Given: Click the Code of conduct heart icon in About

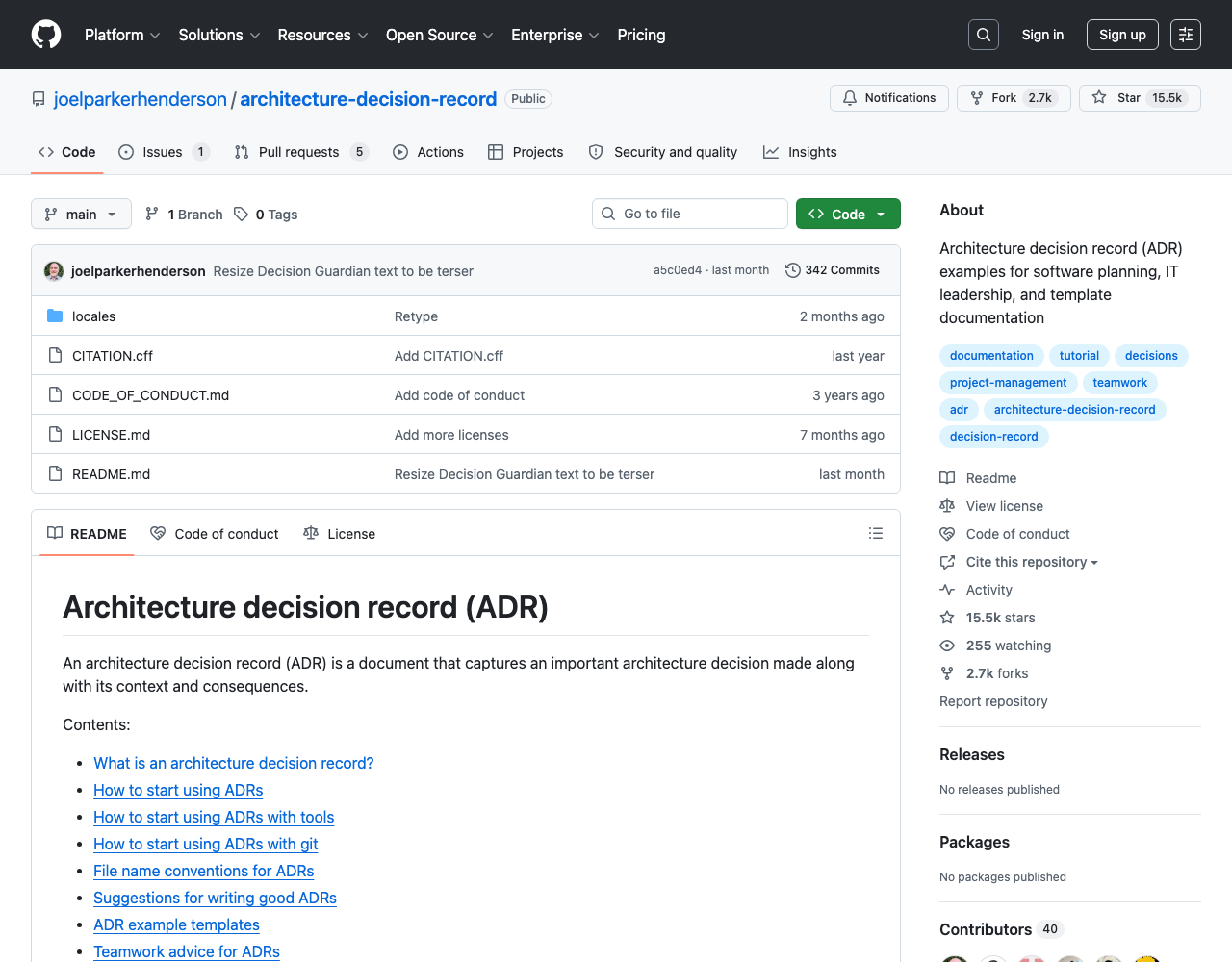Looking at the screenshot, I should tap(947, 534).
